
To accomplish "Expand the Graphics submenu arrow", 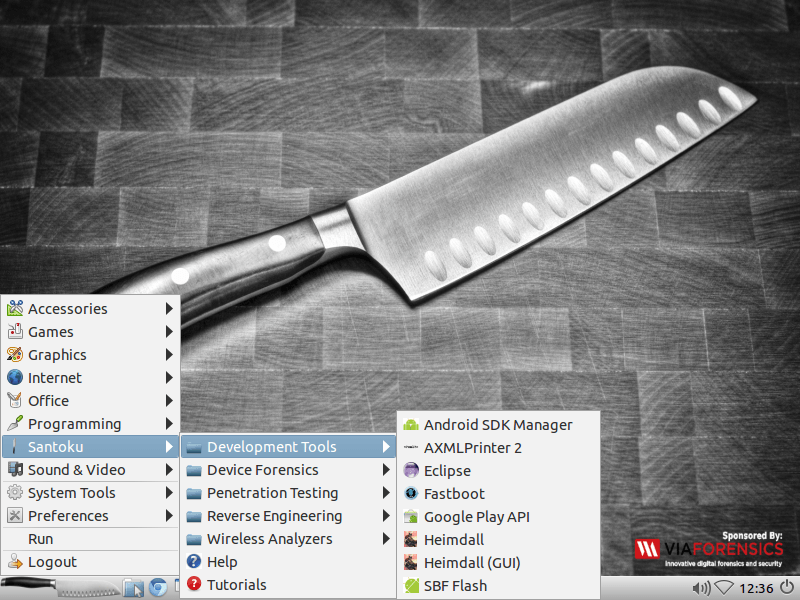I will click(x=169, y=354).
